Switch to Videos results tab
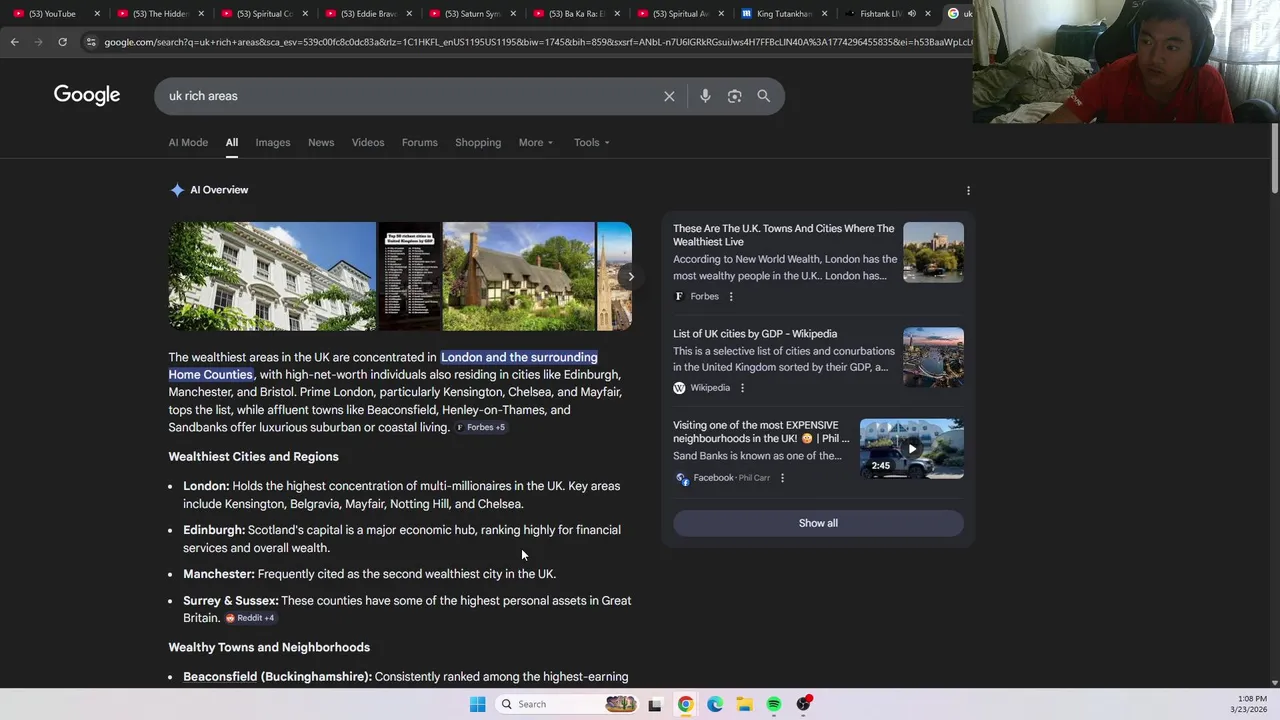The image size is (1280, 720). (x=368, y=142)
